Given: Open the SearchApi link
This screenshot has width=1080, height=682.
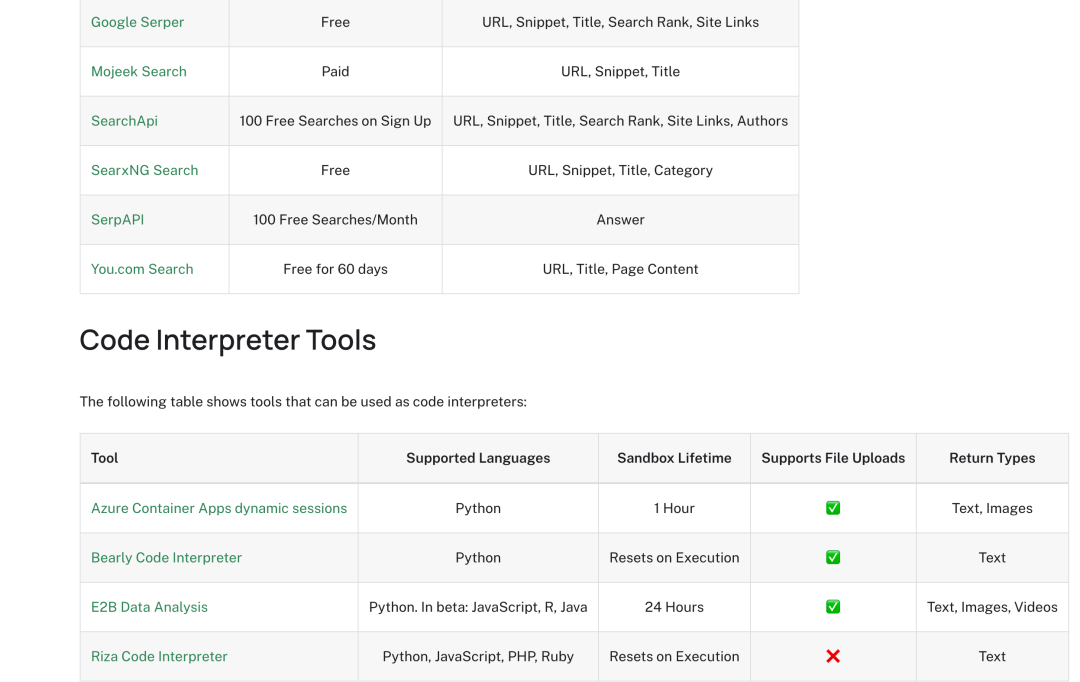Looking at the screenshot, I should point(124,121).
